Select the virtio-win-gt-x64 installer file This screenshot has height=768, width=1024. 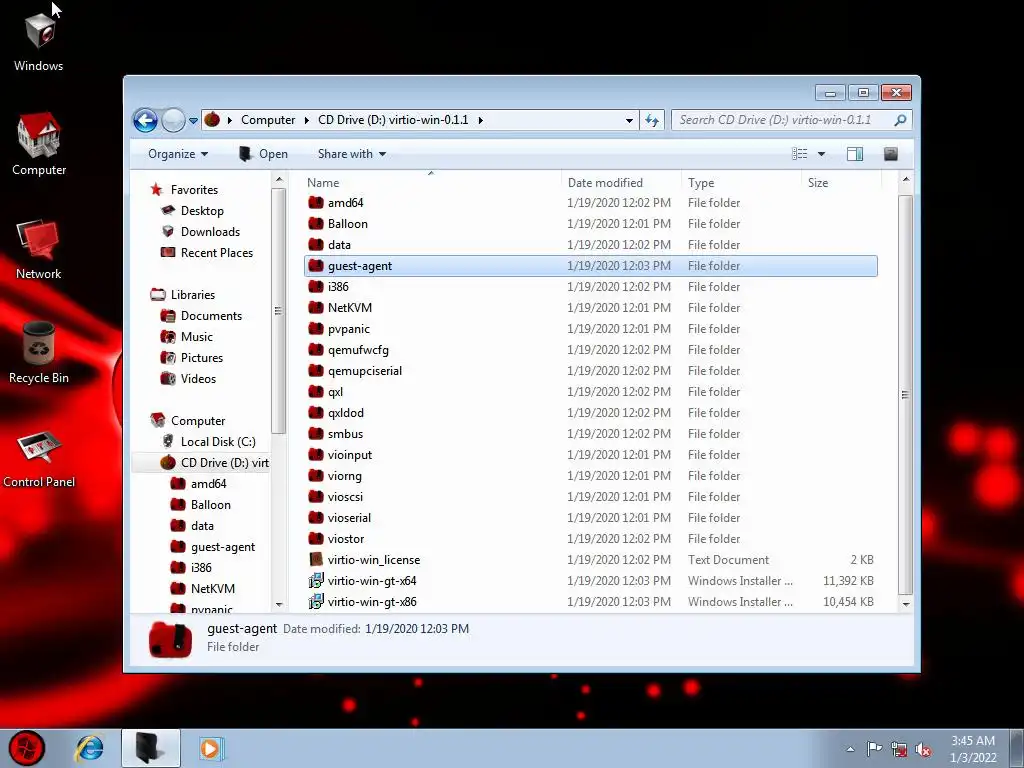591,581
